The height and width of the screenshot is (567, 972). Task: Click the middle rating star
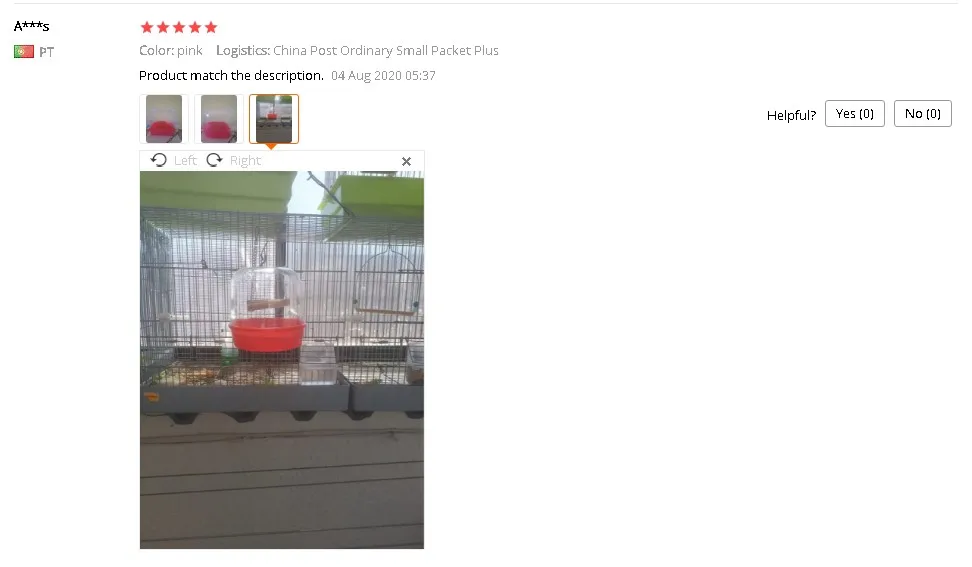point(179,27)
